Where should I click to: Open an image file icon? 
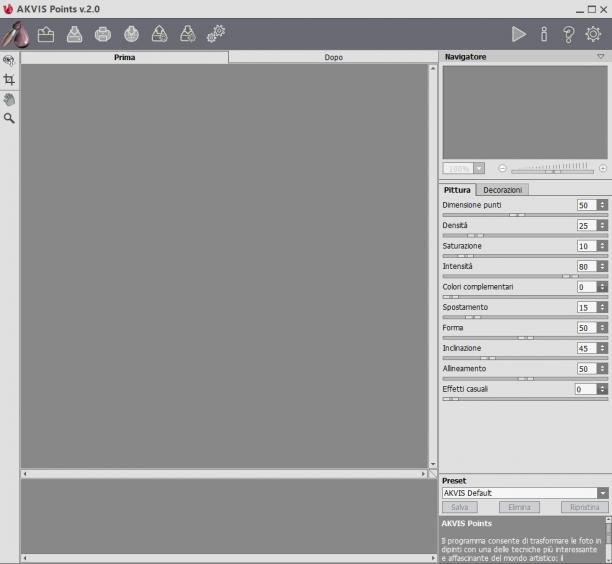pyautogui.click(x=46, y=34)
